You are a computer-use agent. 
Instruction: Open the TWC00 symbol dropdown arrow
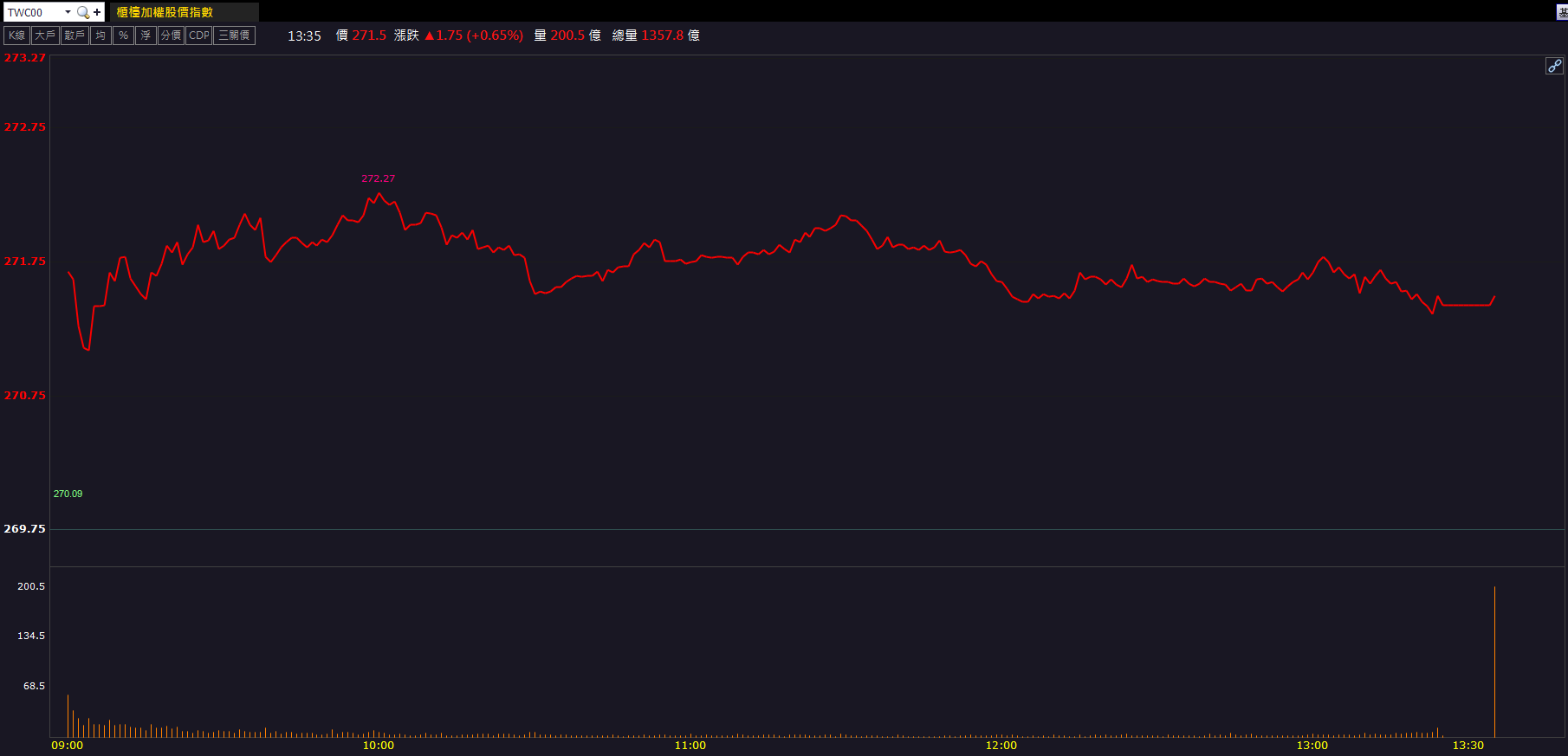tap(68, 12)
